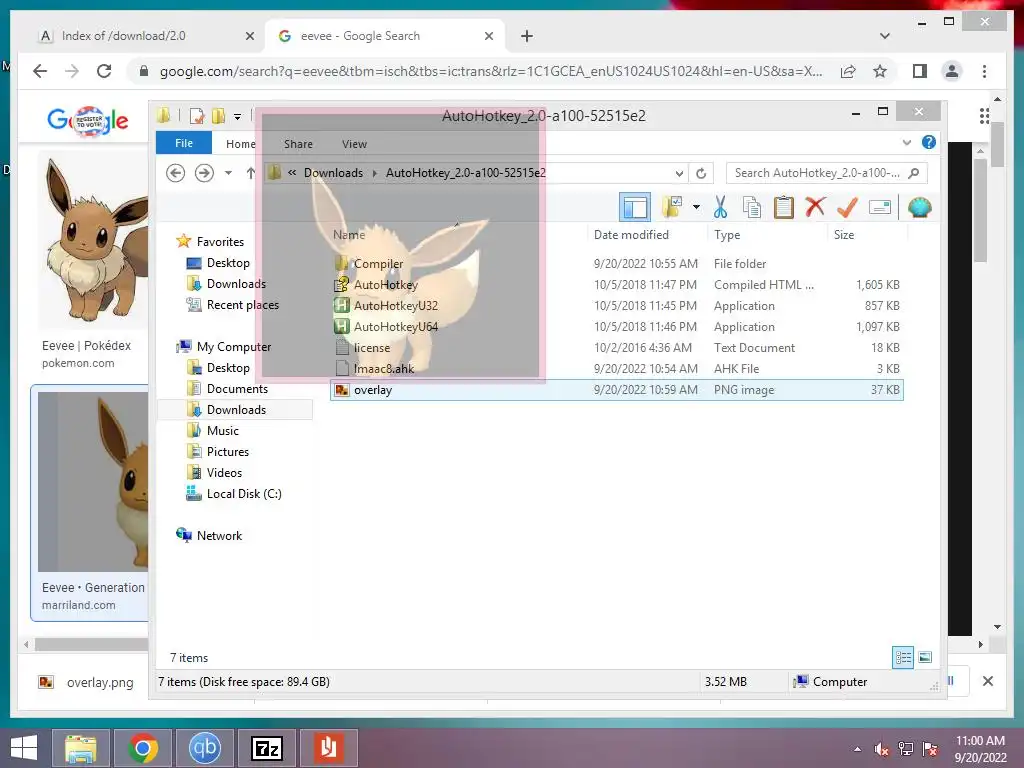Select Documents in navigation pane
This screenshot has width=1024, height=768.
point(237,389)
